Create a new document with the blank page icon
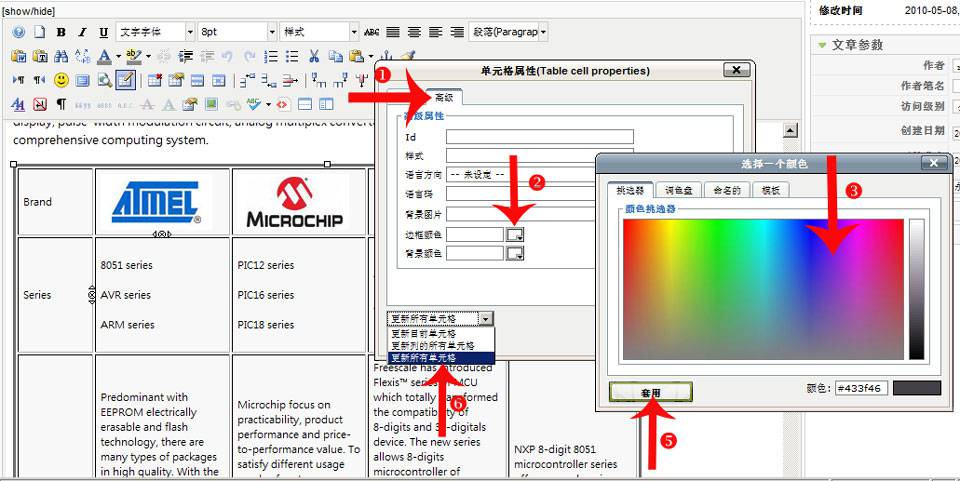The height and width of the screenshot is (481, 960). coord(40,32)
